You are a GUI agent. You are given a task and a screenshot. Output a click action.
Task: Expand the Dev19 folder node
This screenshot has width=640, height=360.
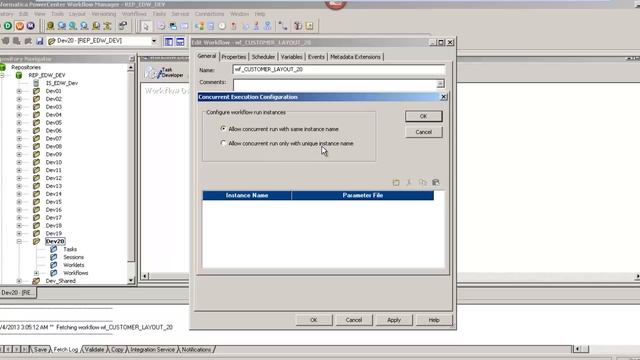click(x=19, y=233)
